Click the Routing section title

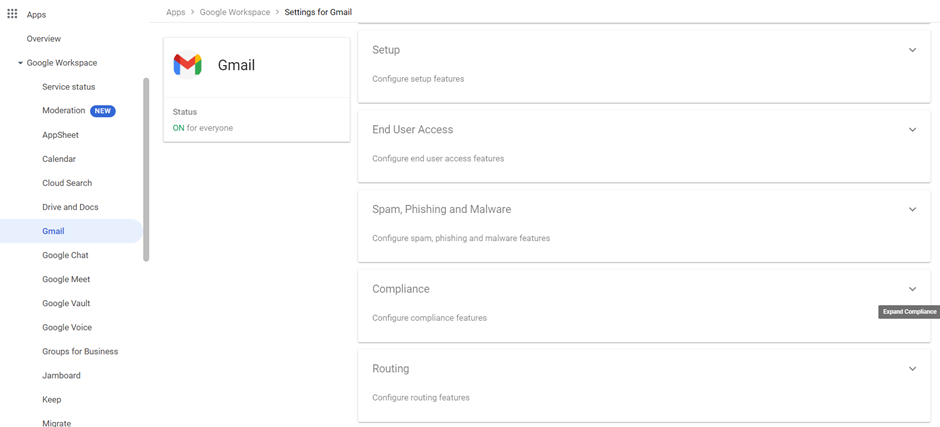pos(391,369)
